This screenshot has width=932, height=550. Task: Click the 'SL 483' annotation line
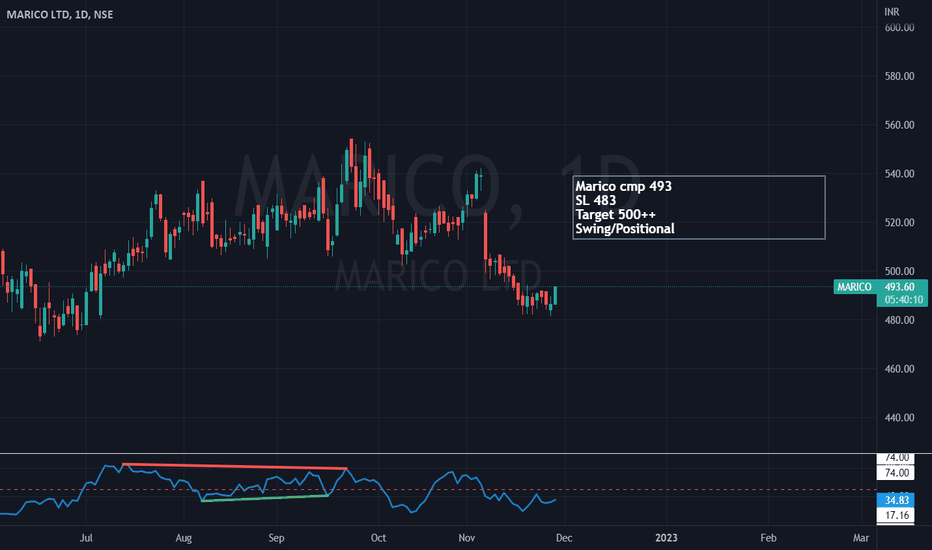tap(596, 200)
